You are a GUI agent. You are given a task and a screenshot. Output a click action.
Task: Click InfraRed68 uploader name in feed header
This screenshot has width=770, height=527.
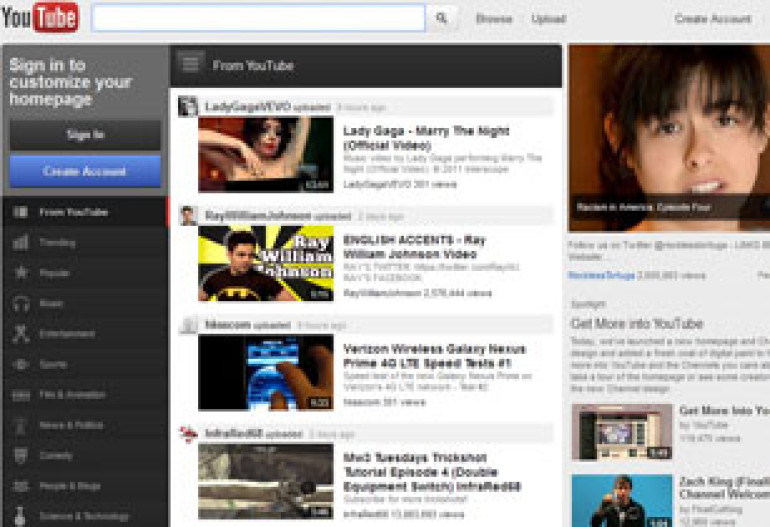click(233, 434)
